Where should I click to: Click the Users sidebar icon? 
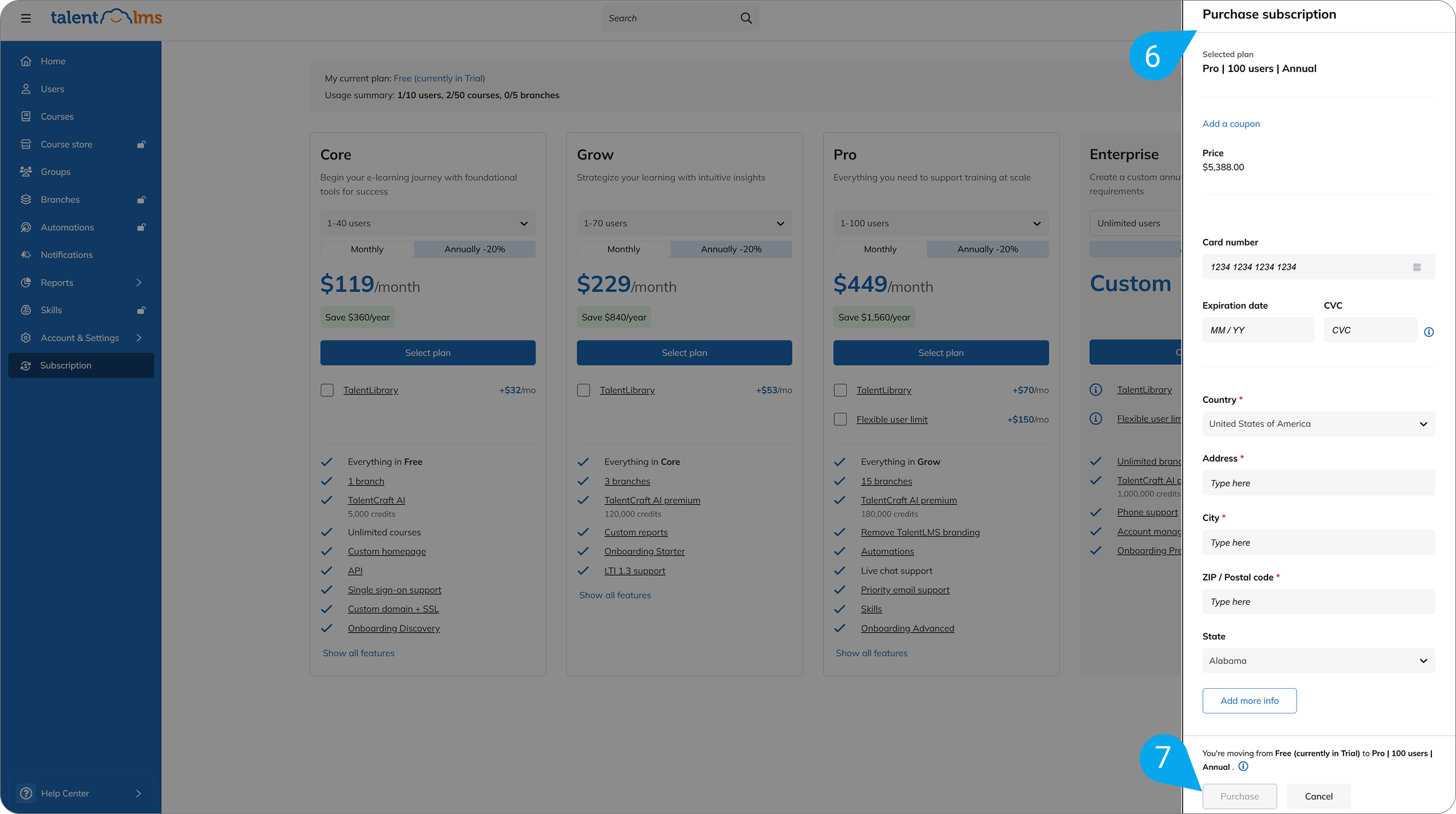click(26, 89)
